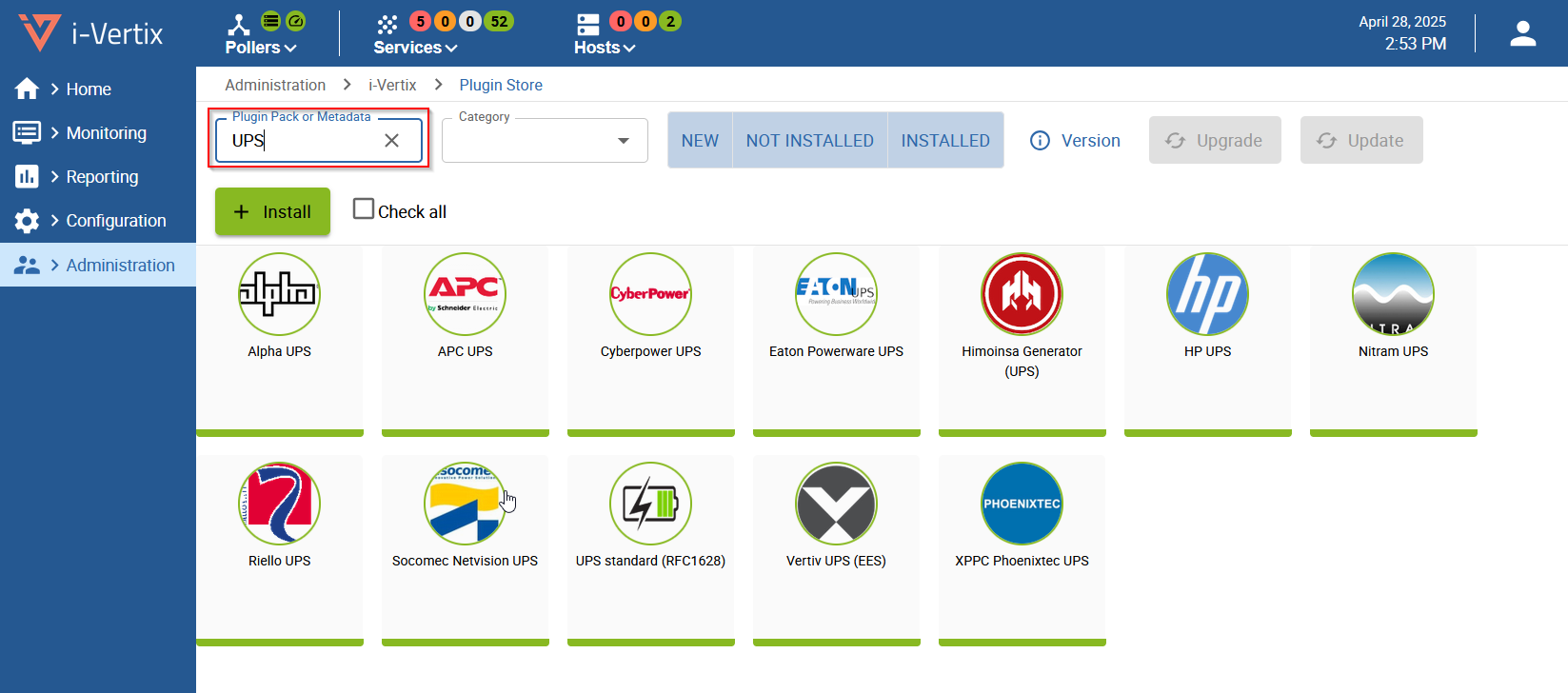Select the Nitram UPS plugin logo
Viewport: 1568px width, 693px height.
coord(1393,294)
